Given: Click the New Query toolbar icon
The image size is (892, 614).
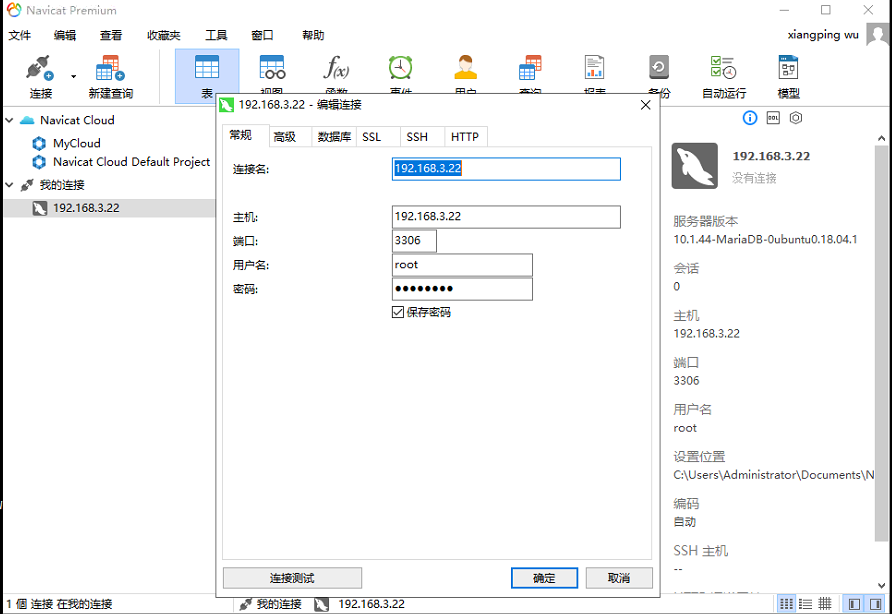Looking at the screenshot, I should [110, 68].
